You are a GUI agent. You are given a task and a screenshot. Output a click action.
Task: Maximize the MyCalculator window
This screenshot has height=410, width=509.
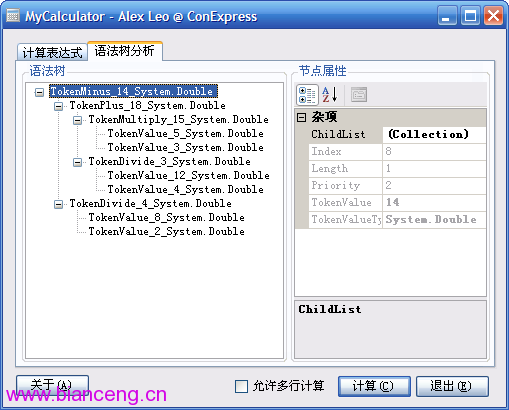470,16
